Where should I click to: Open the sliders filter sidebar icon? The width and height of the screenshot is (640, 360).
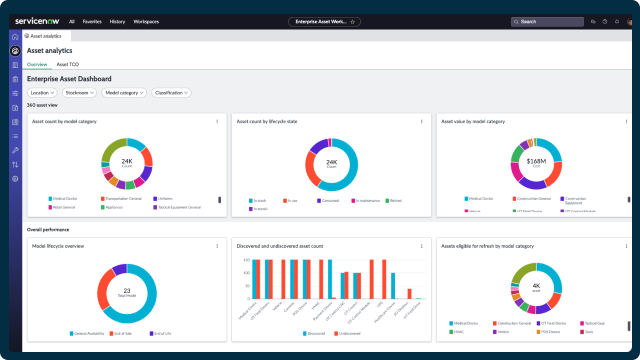(x=15, y=93)
